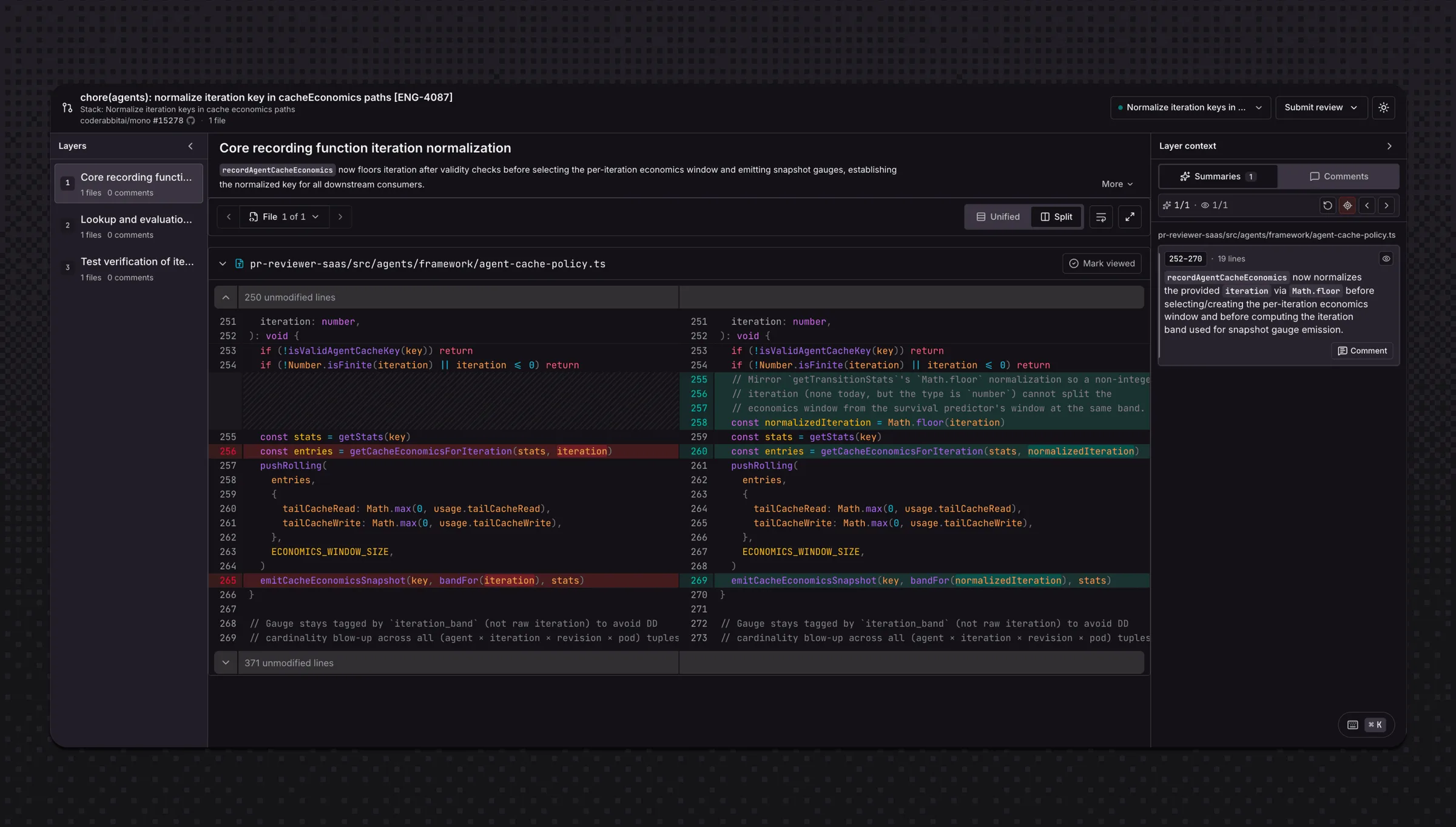Select the Core recording function layer
This screenshot has height=827, width=1456.
coord(129,183)
